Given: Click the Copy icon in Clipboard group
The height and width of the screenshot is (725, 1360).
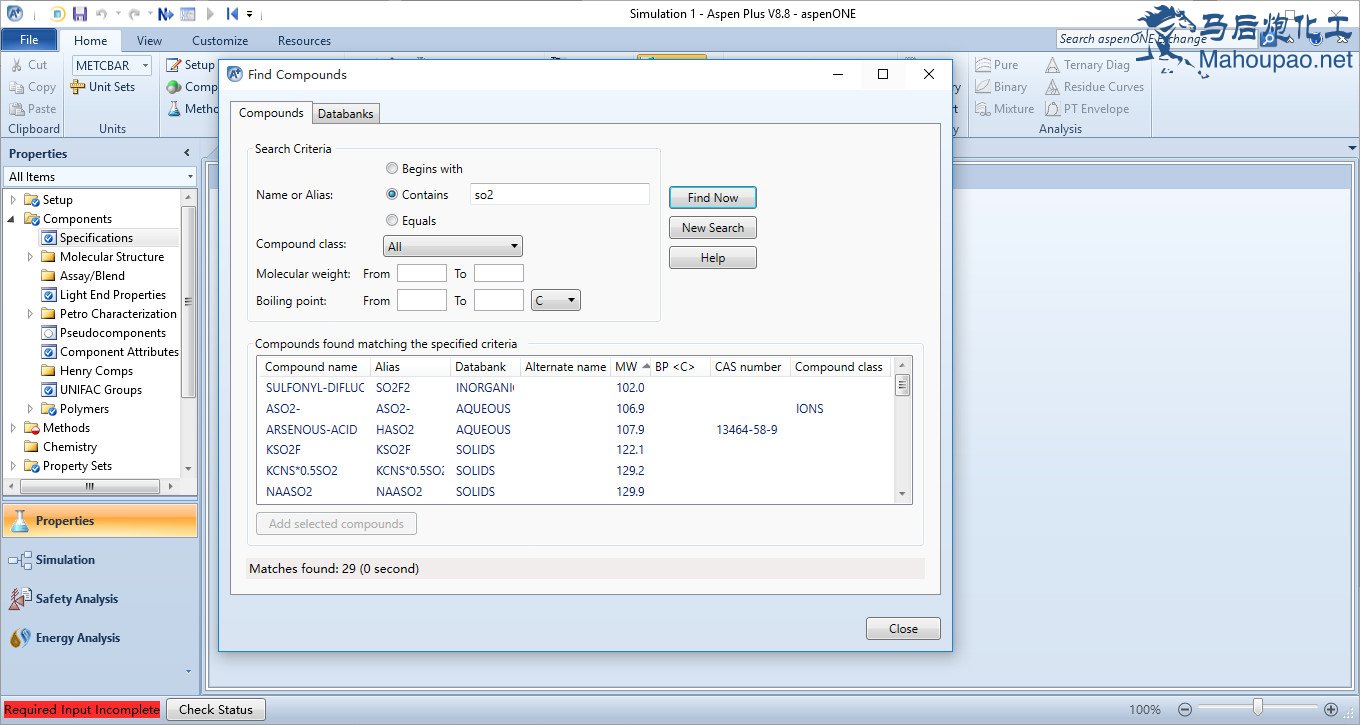Looking at the screenshot, I should point(17,87).
